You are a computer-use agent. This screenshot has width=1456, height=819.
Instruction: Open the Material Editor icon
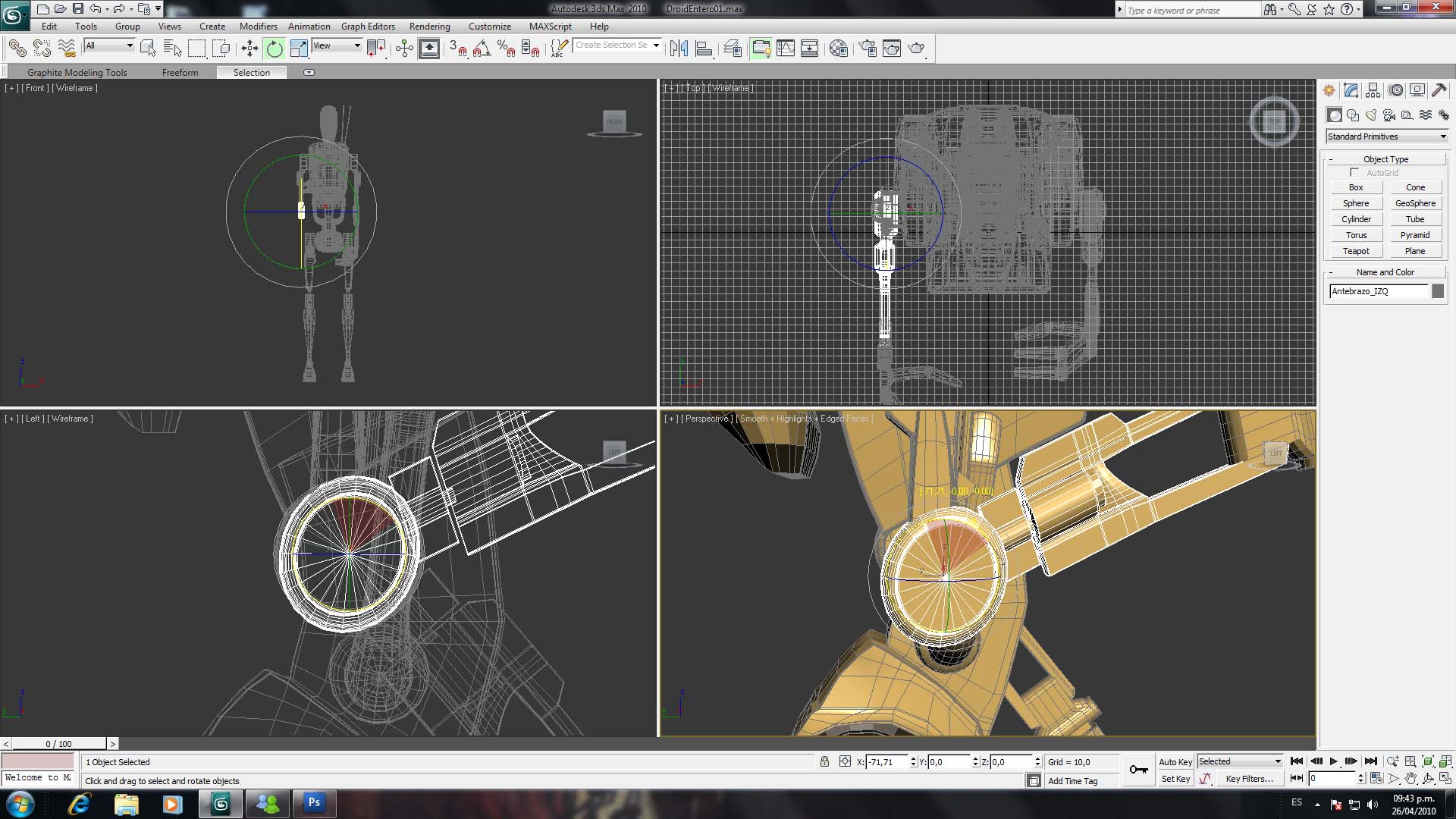click(838, 49)
